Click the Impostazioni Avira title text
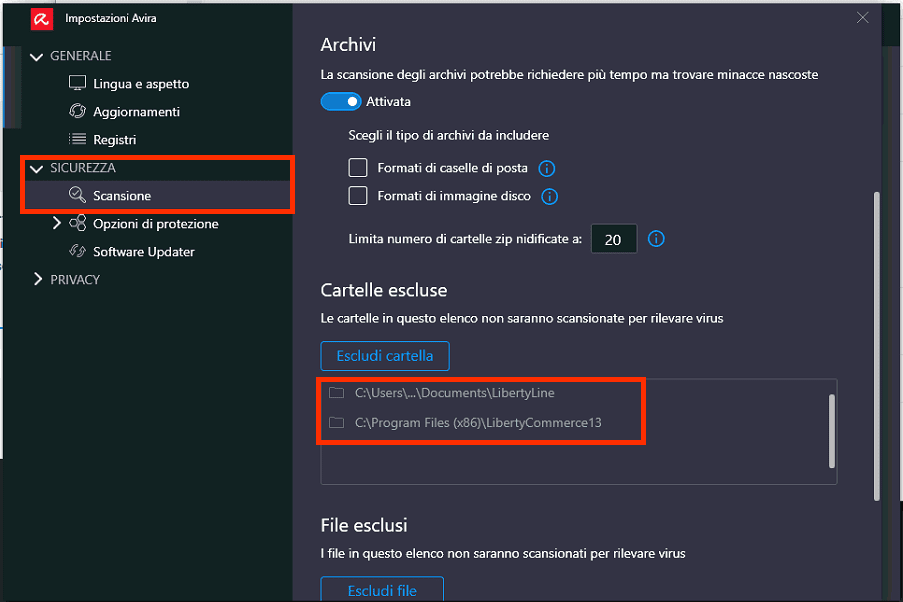Screen dimensions: 903x602 (x=111, y=18)
